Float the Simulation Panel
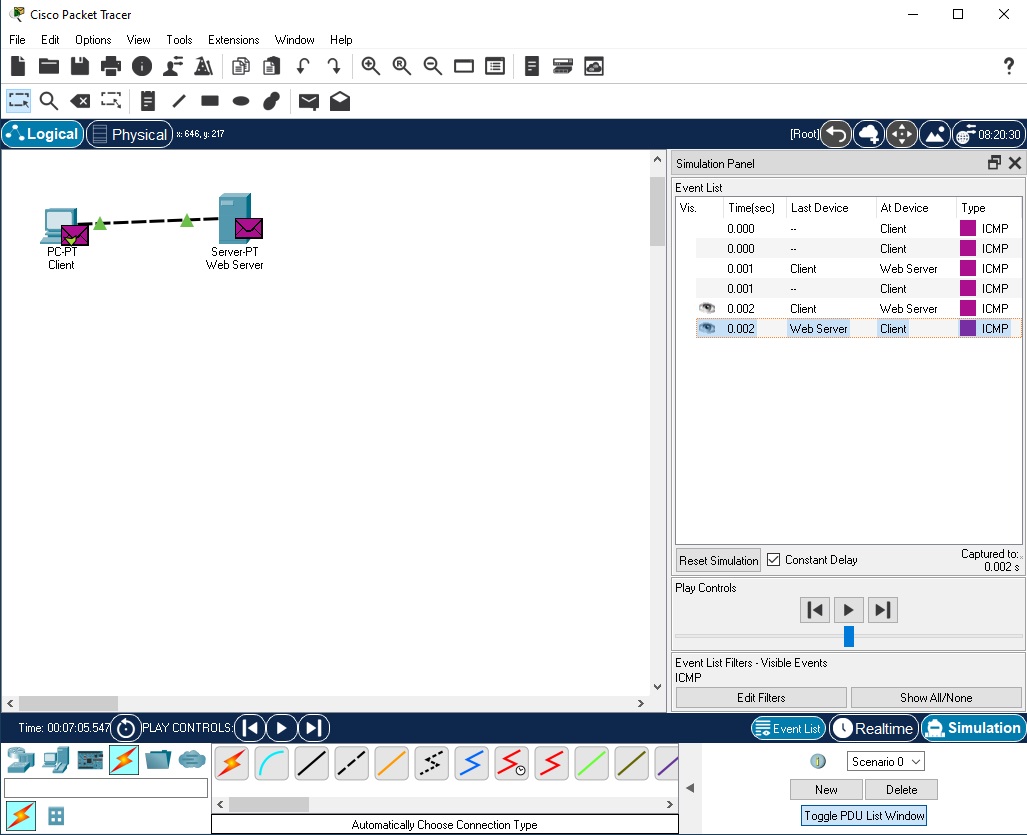1027x835 pixels. coord(994,163)
